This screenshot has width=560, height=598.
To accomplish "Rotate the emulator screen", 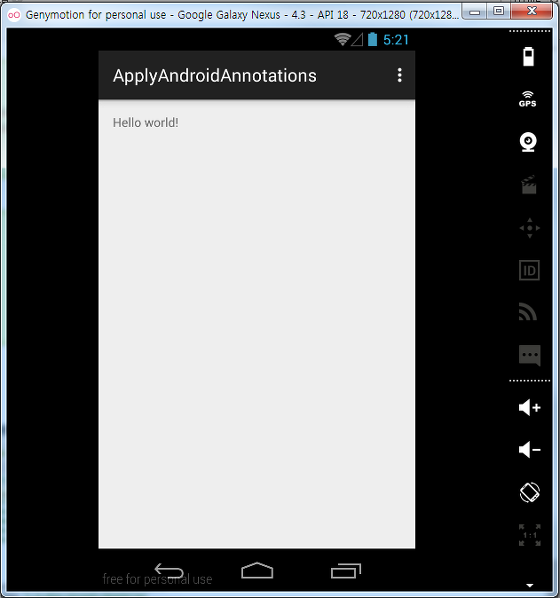I will (530, 492).
